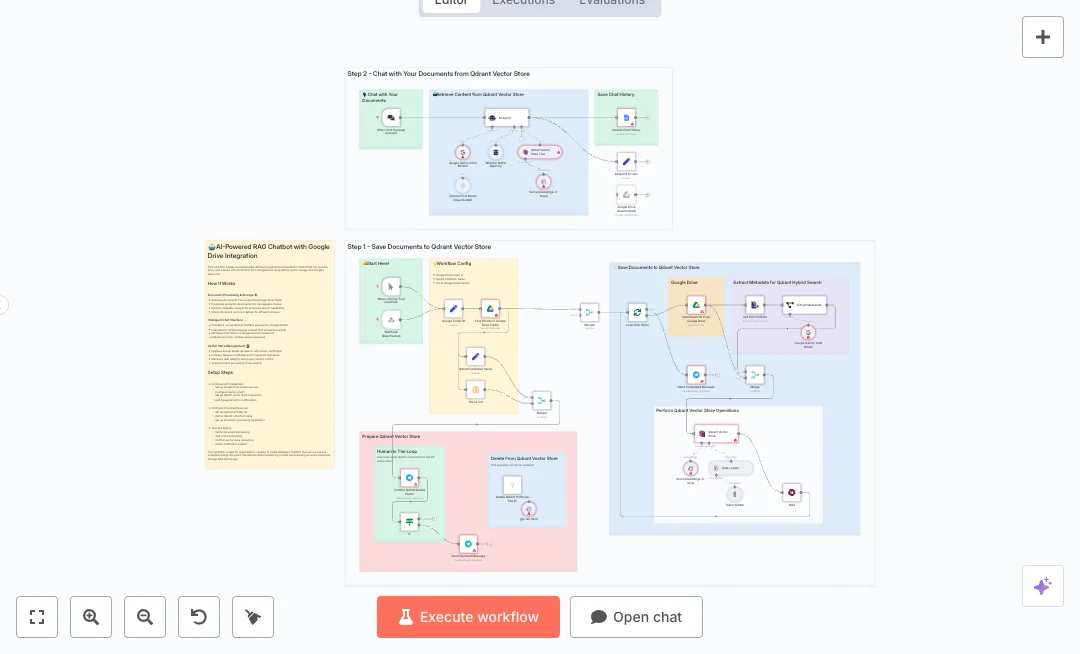Switch to the Editor tab
1080x654 pixels.
pyautogui.click(x=451, y=3)
